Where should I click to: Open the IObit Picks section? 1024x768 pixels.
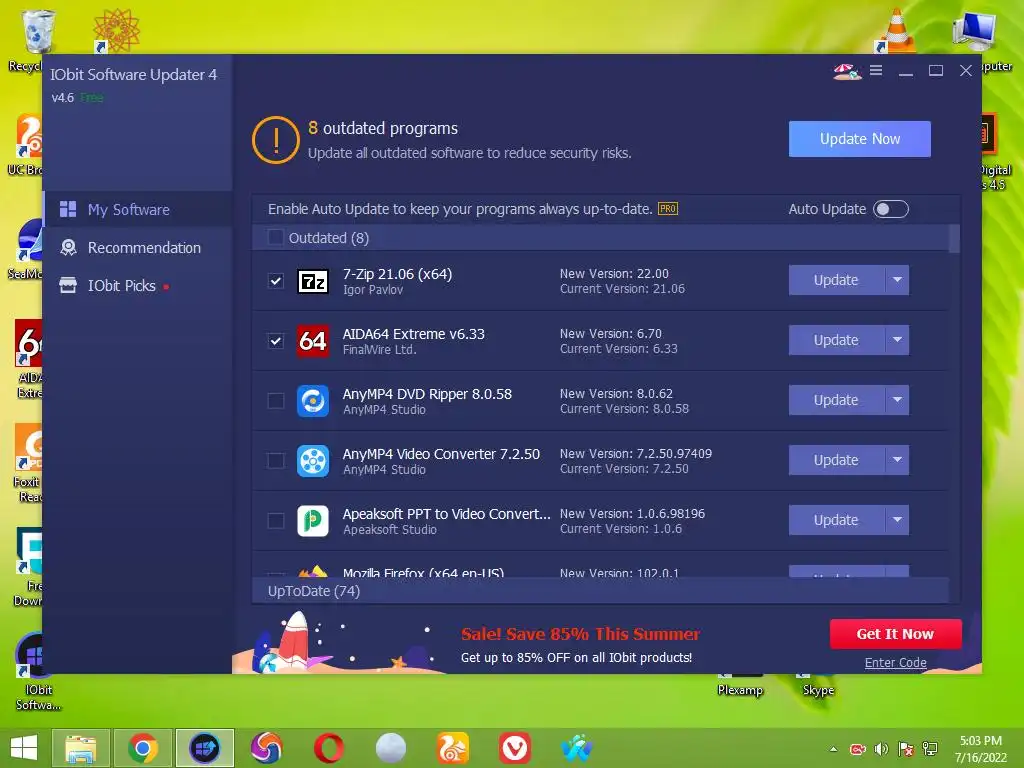tap(138, 285)
